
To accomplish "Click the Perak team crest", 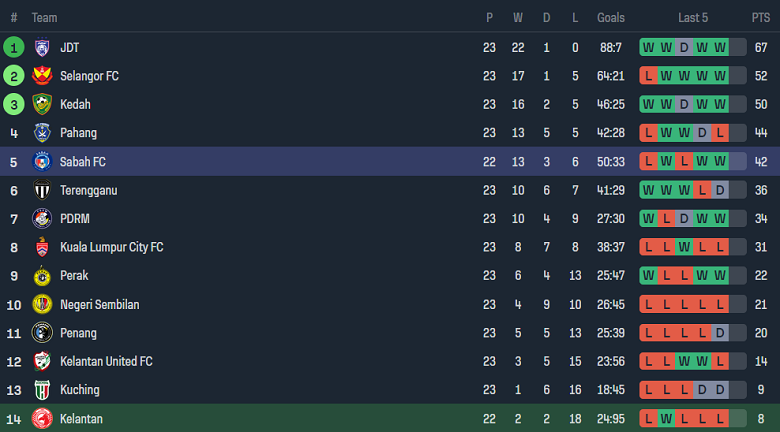I will click(42, 275).
